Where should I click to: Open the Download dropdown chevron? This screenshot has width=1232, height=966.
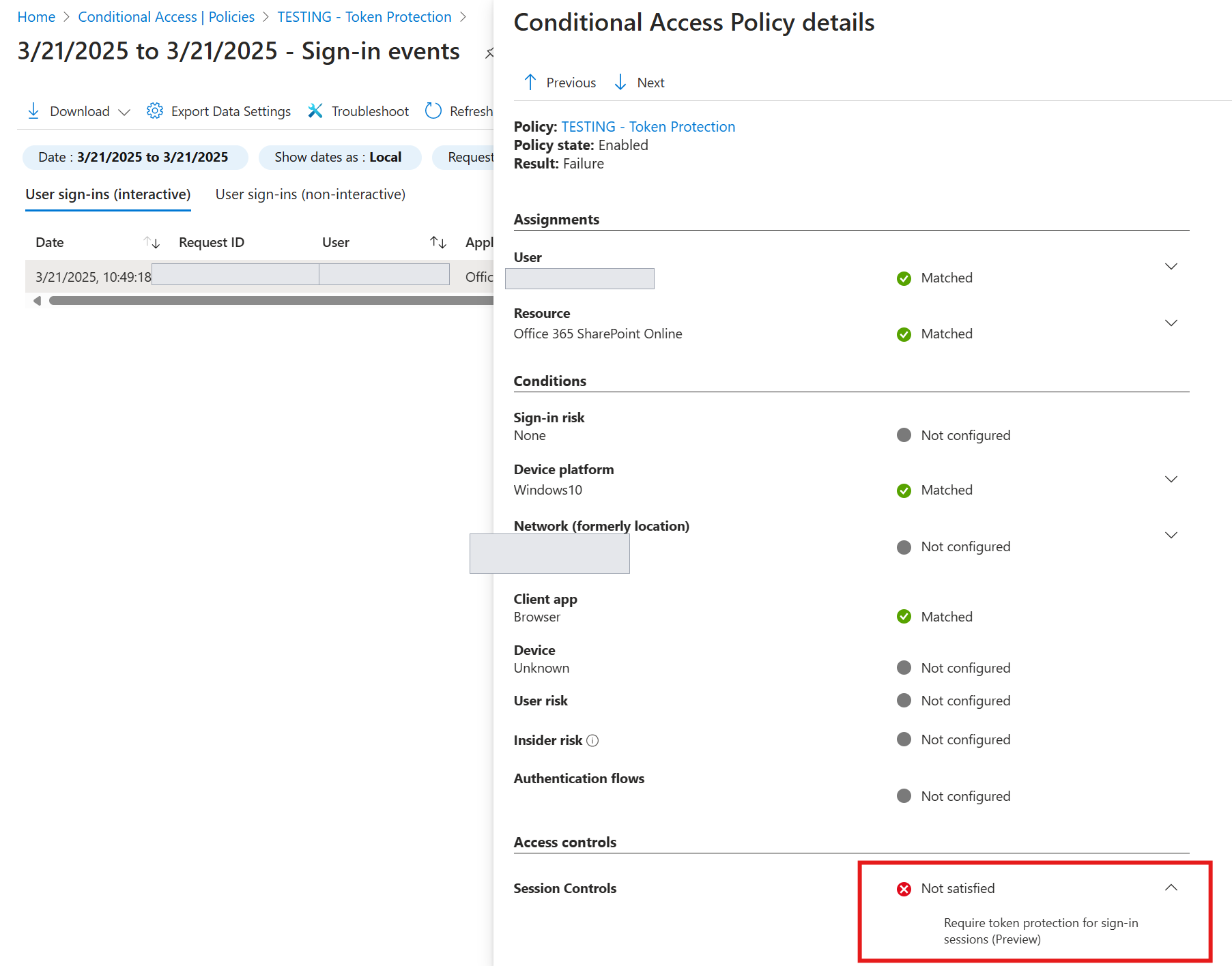(x=124, y=112)
